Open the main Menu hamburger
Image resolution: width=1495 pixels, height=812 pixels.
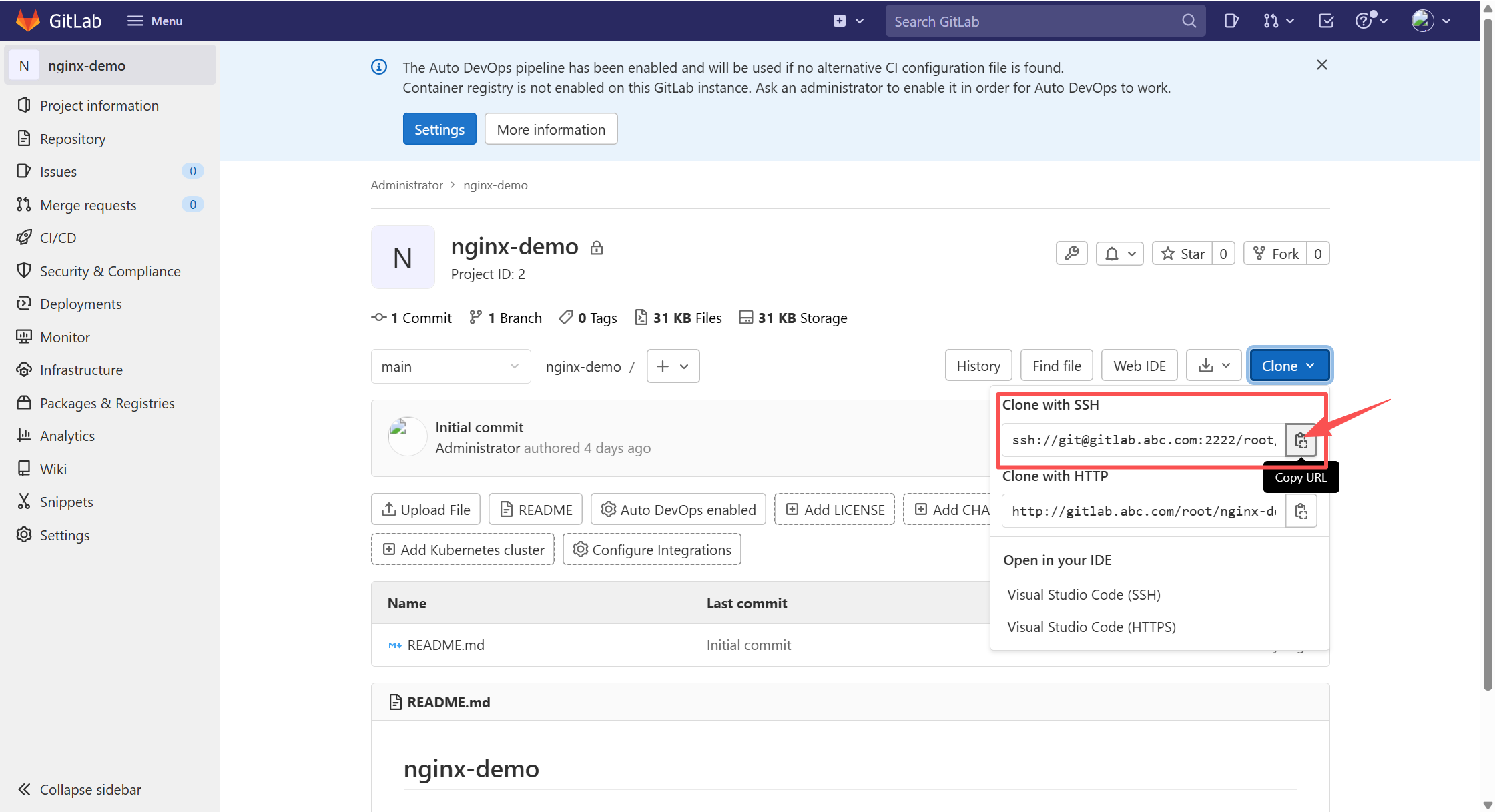155,21
